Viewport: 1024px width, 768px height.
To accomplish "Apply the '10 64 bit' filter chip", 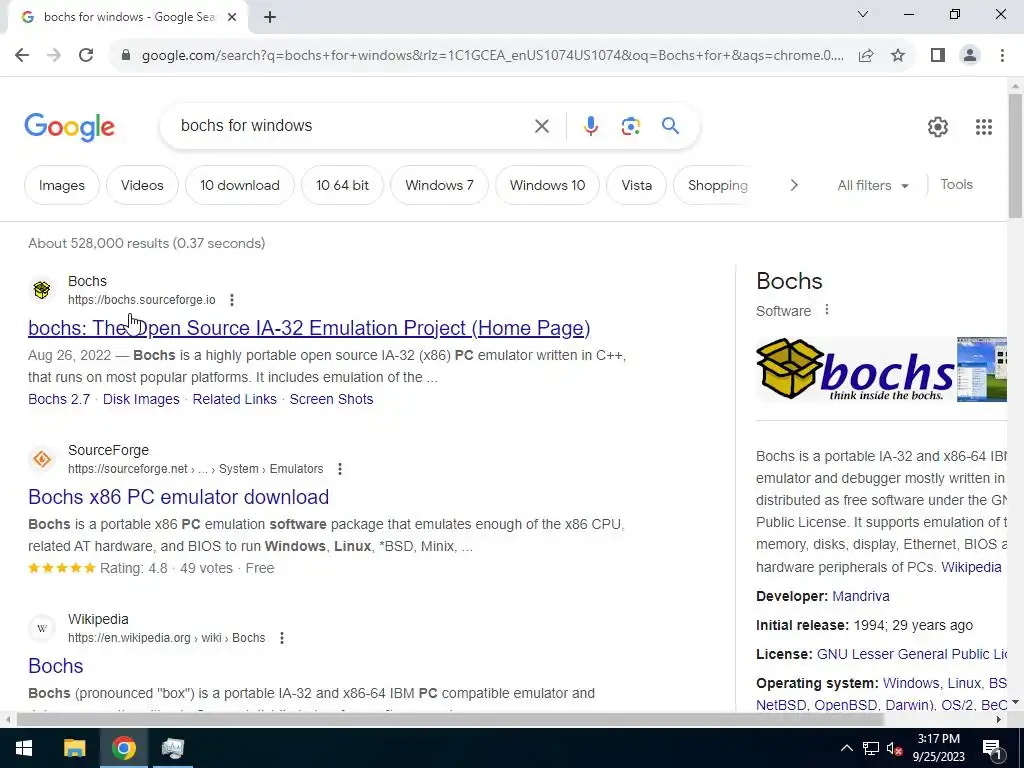I will coord(342,185).
